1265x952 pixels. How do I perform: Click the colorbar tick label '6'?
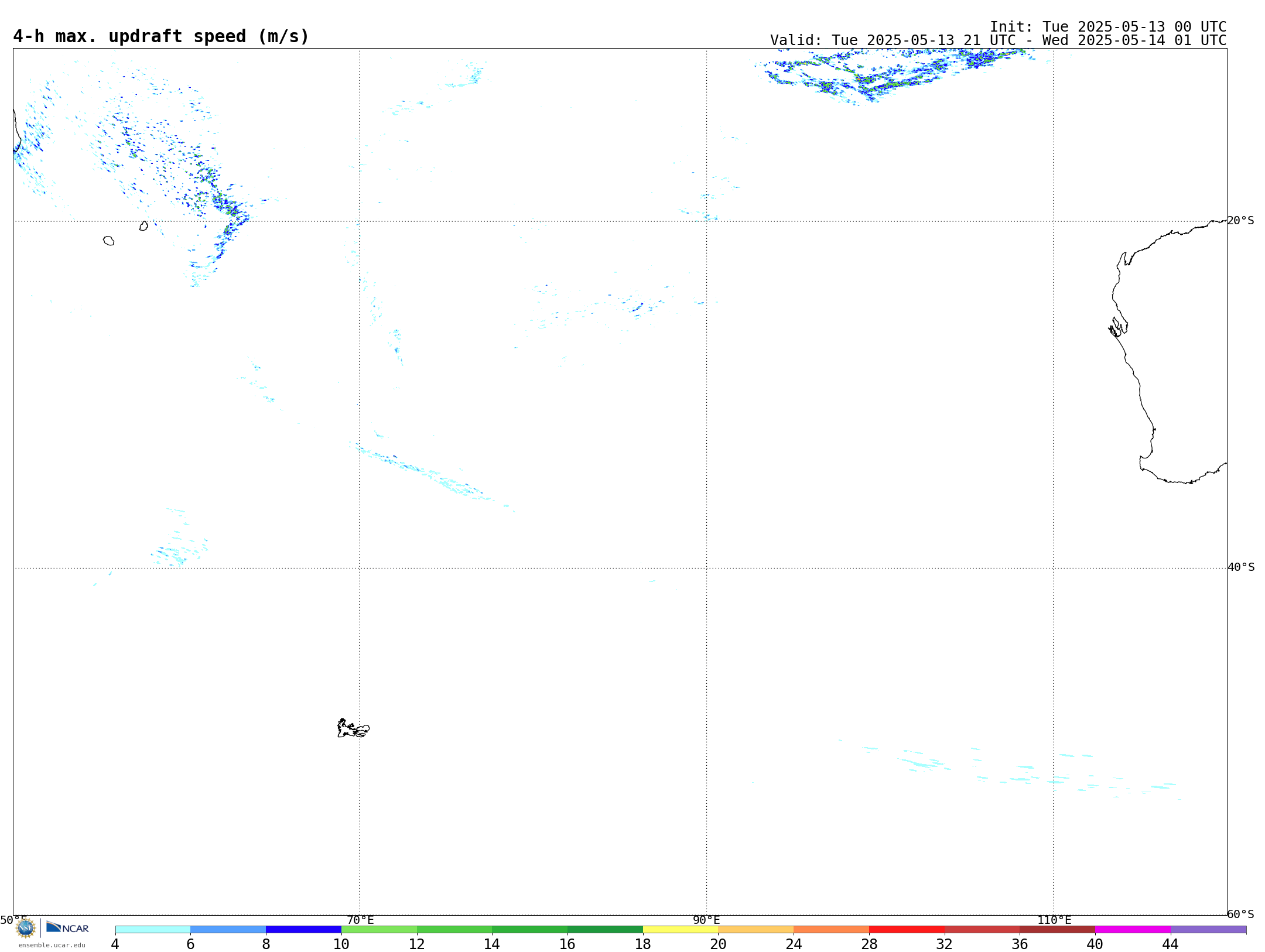[x=190, y=944]
